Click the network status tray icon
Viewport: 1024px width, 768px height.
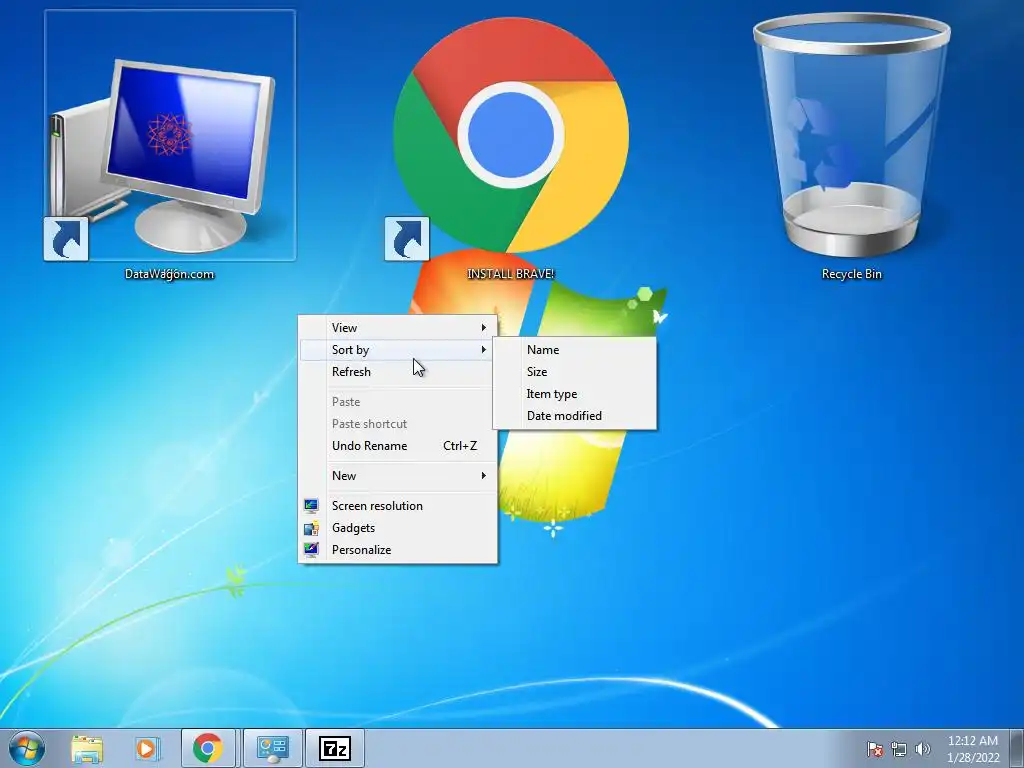(x=899, y=749)
